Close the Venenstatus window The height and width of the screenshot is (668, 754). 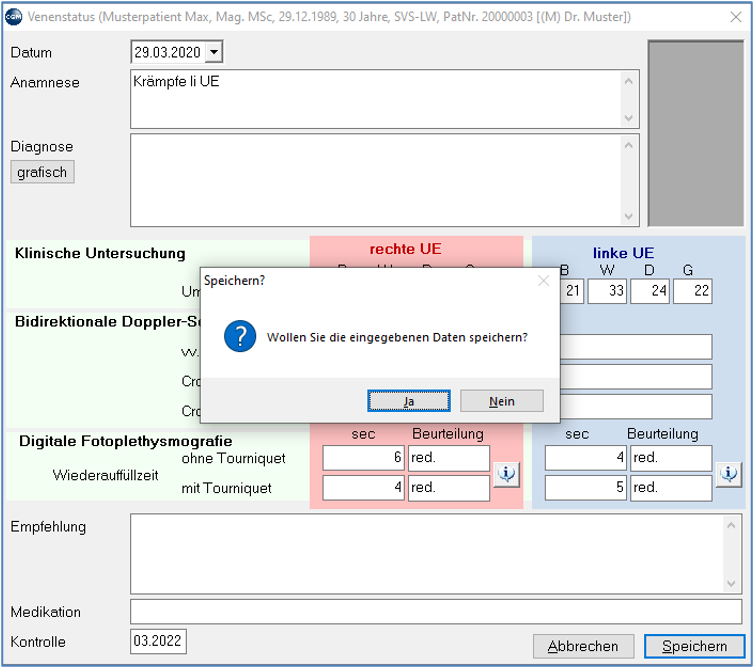point(736,17)
